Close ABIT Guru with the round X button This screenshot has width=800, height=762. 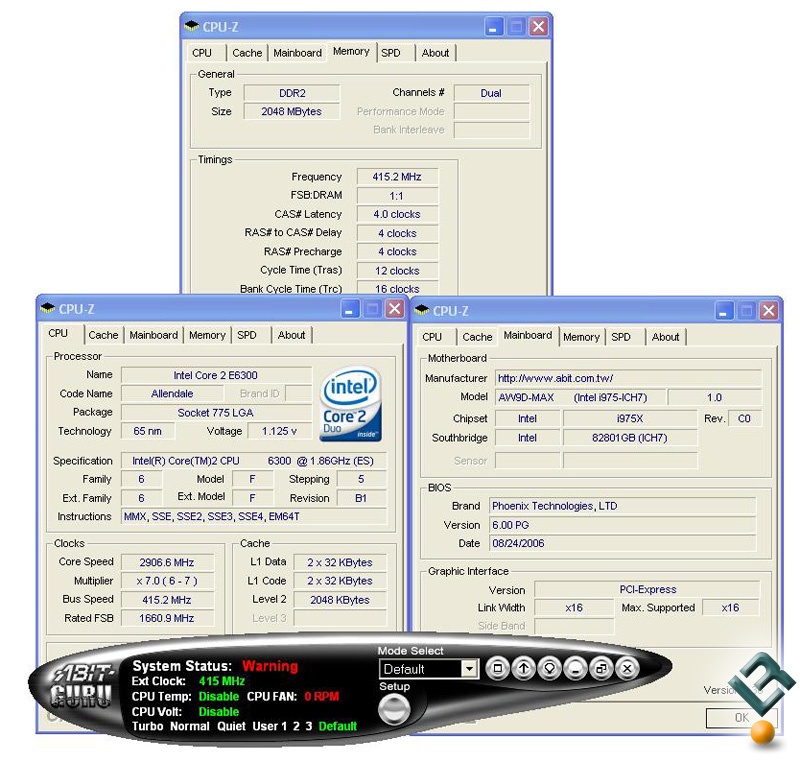pos(628,668)
